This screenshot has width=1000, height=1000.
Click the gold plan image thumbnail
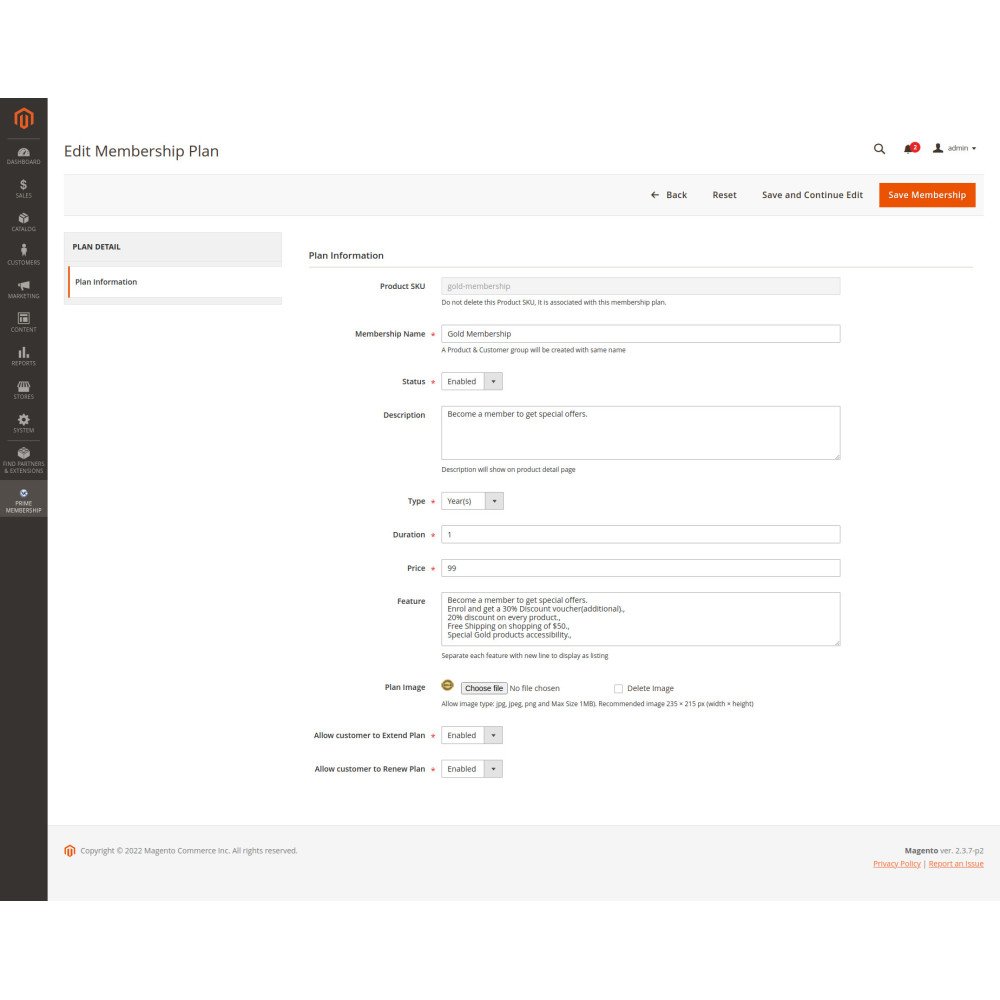tap(448, 686)
